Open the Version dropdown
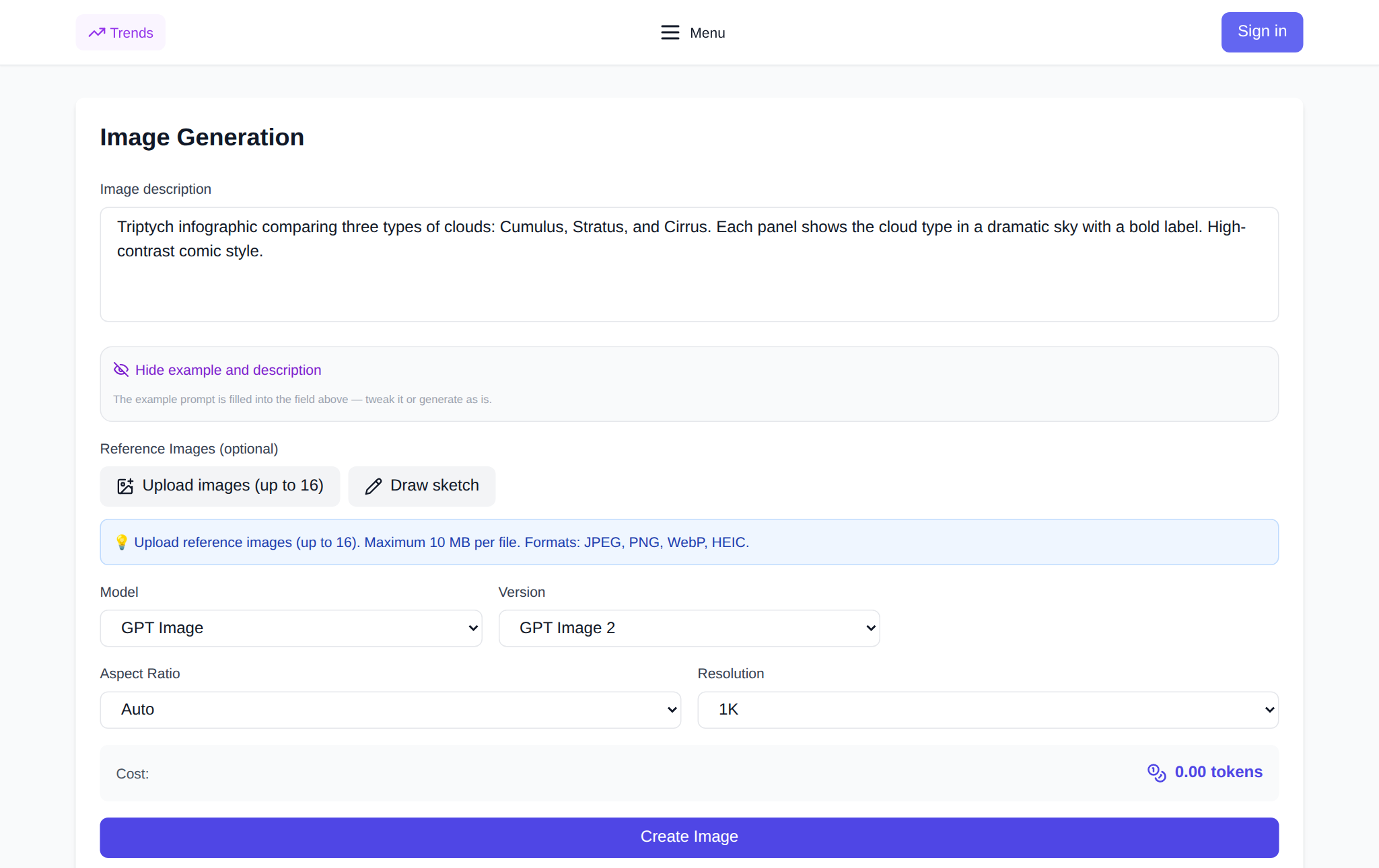 689,628
